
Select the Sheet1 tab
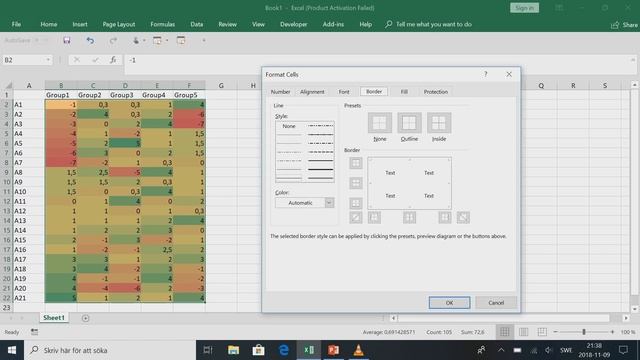(x=54, y=318)
